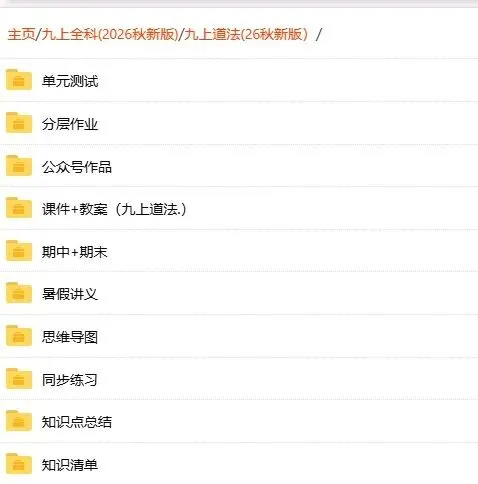478x484 pixels.
Task: Open the 思维导图 folder icon
Action: coord(19,336)
